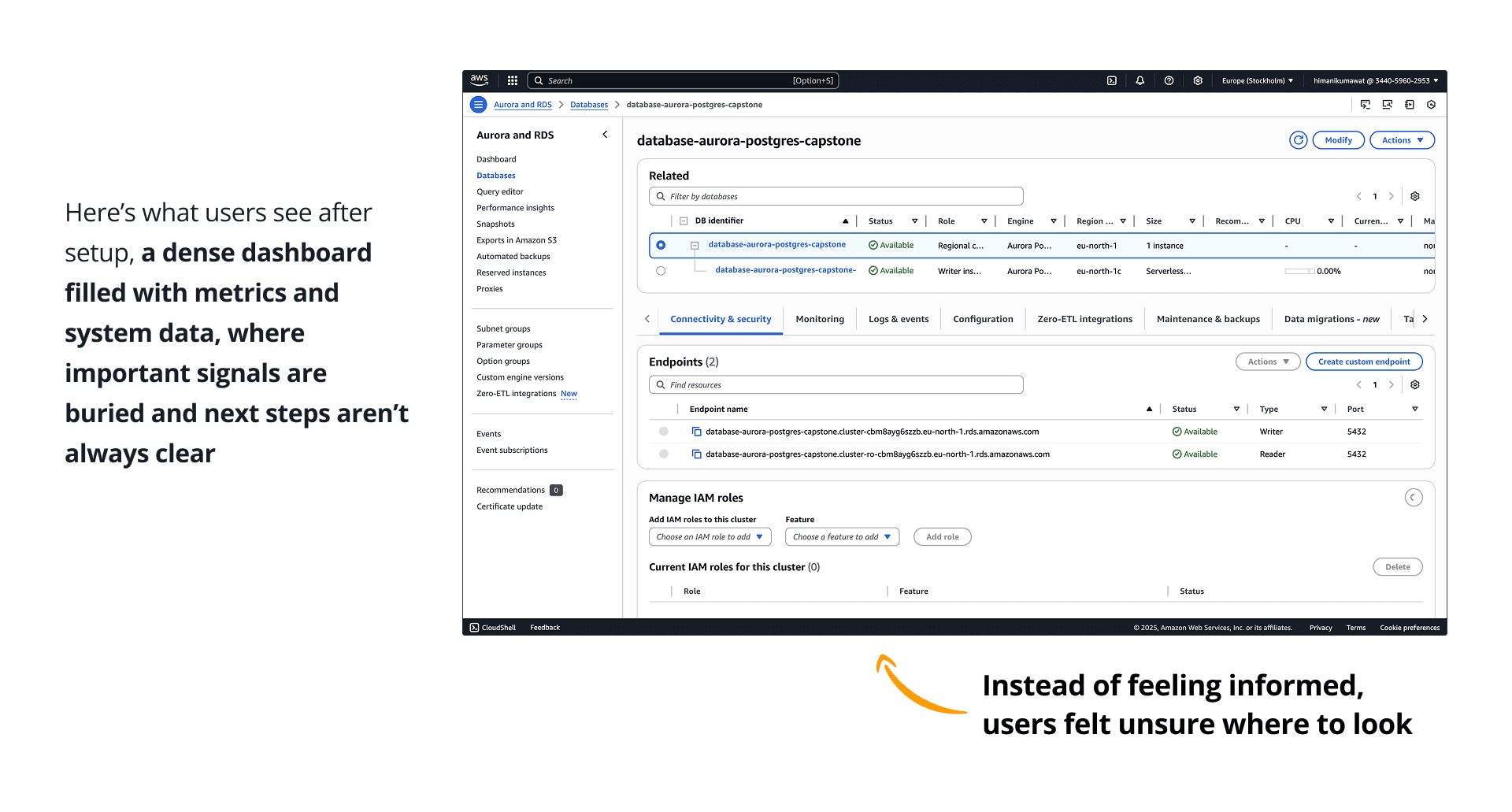Open Snapshots in sidebar
This screenshot has height=812, width=1512.
point(495,224)
